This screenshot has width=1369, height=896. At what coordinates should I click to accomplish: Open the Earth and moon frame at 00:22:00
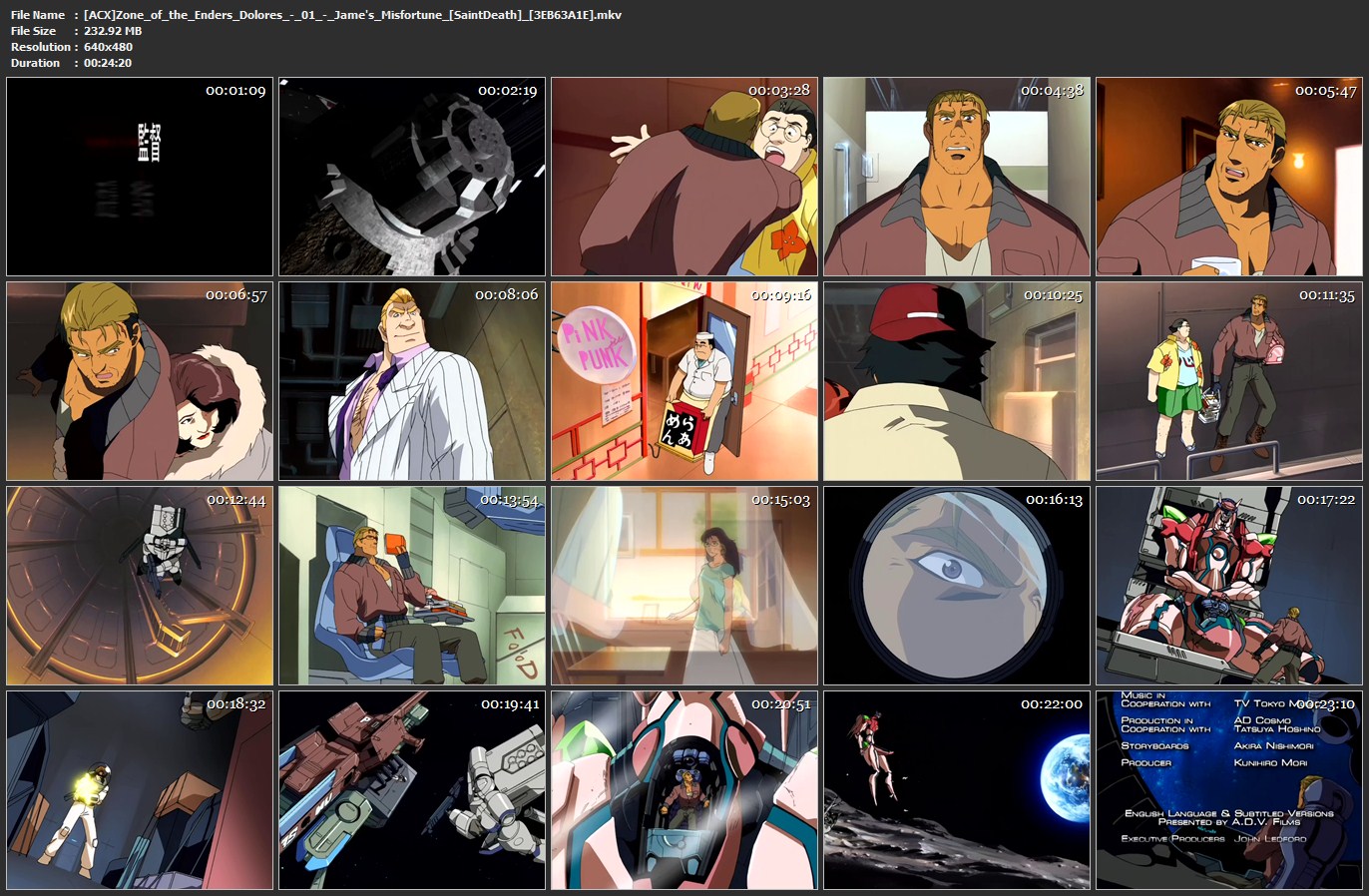pyautogui.click(x=957, y=790)
